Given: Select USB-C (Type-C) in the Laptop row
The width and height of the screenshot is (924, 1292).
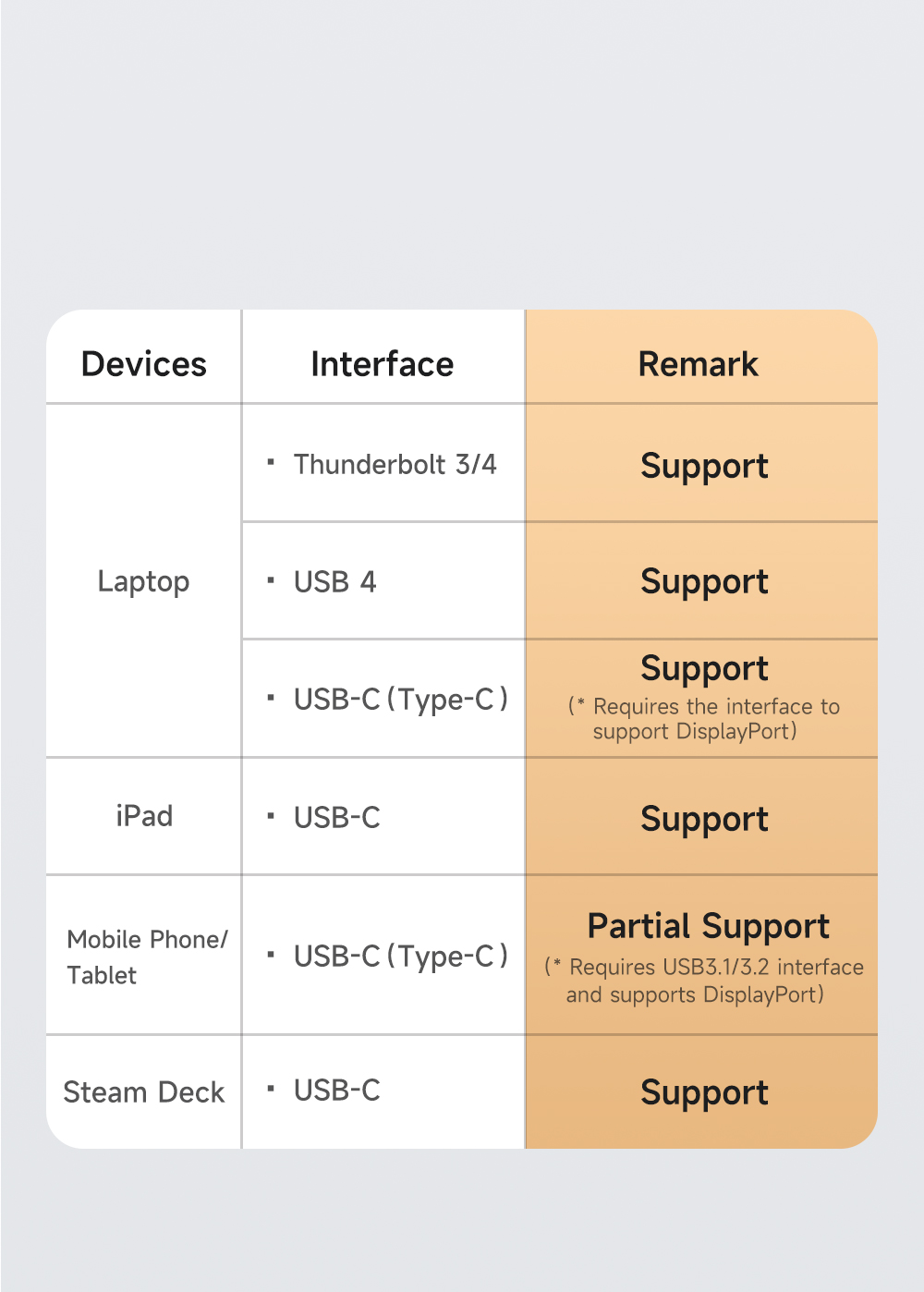Looking at the screenshot, I should point(400,700).
